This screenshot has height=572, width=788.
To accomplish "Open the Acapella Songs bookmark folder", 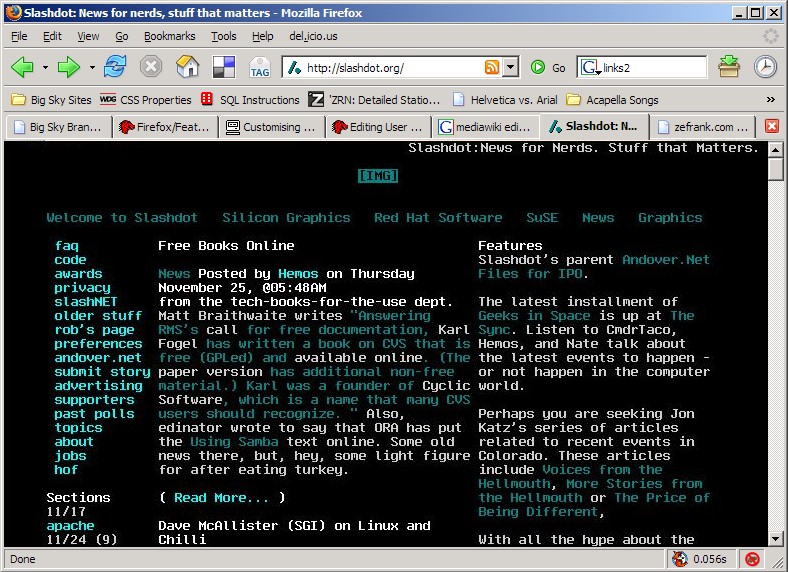I will click(612, 100).
